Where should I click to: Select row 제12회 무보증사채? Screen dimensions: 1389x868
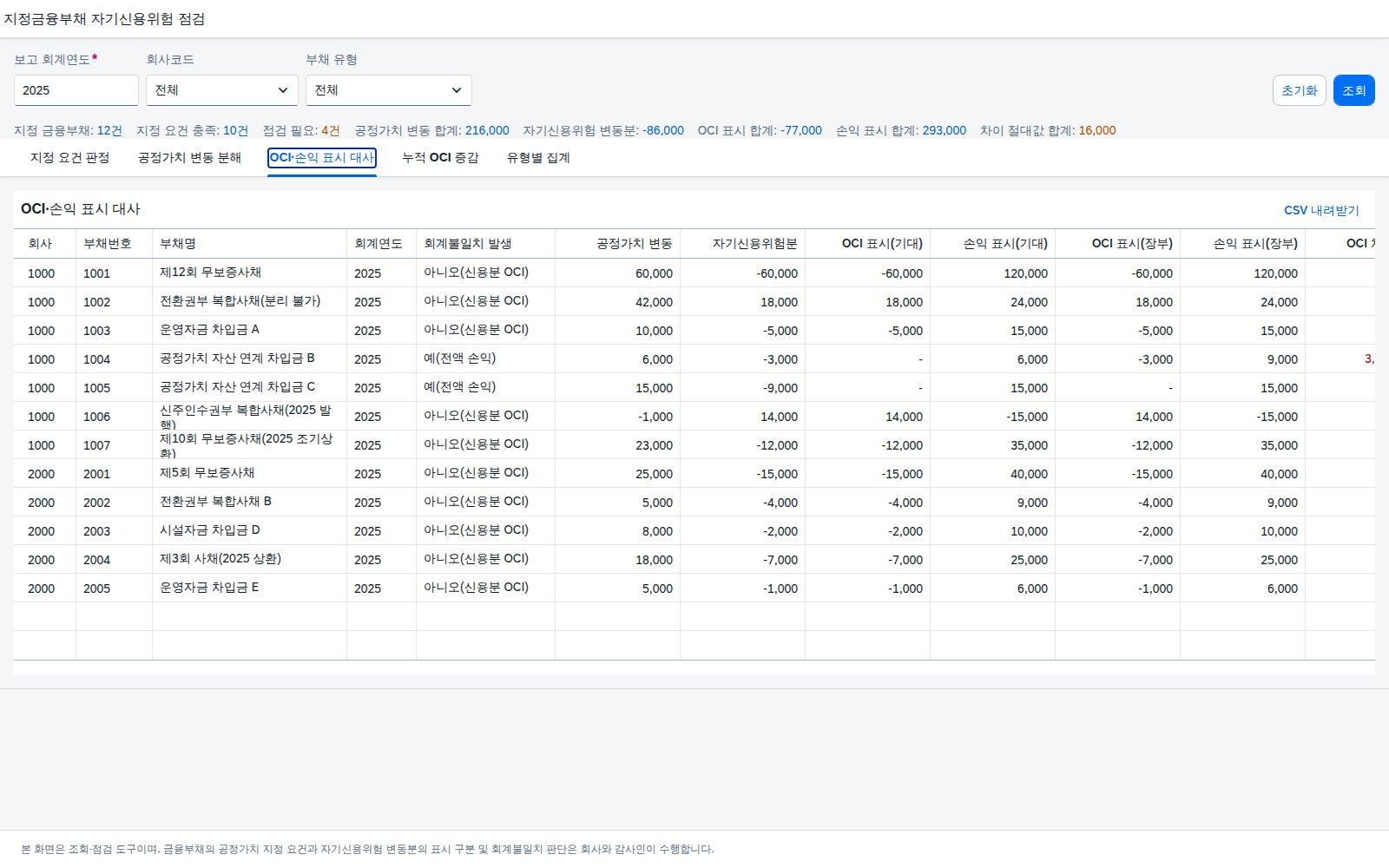[694, 273]
